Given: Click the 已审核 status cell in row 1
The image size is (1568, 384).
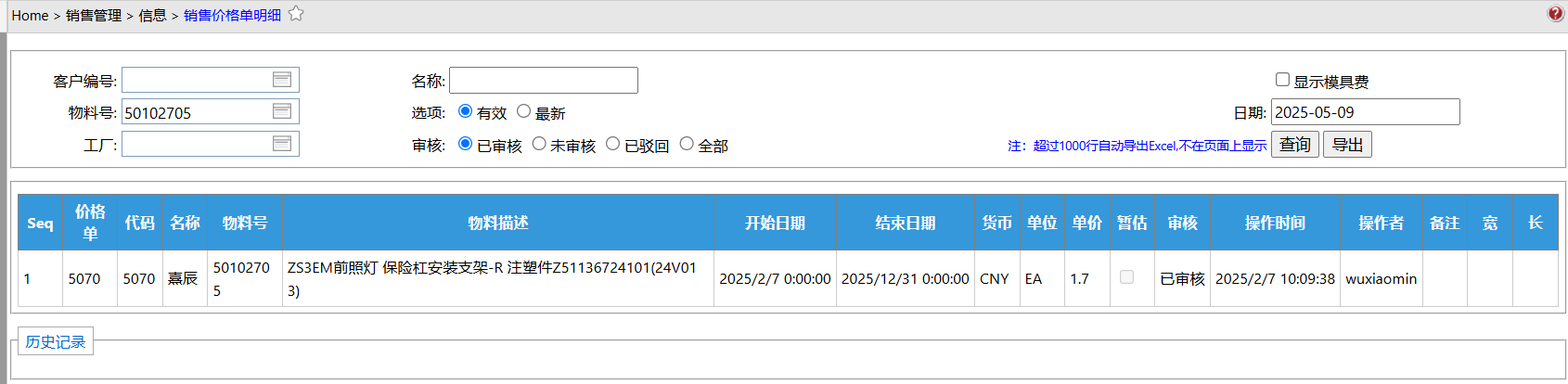Looking at the screenshot, I should pos(1183,278).
